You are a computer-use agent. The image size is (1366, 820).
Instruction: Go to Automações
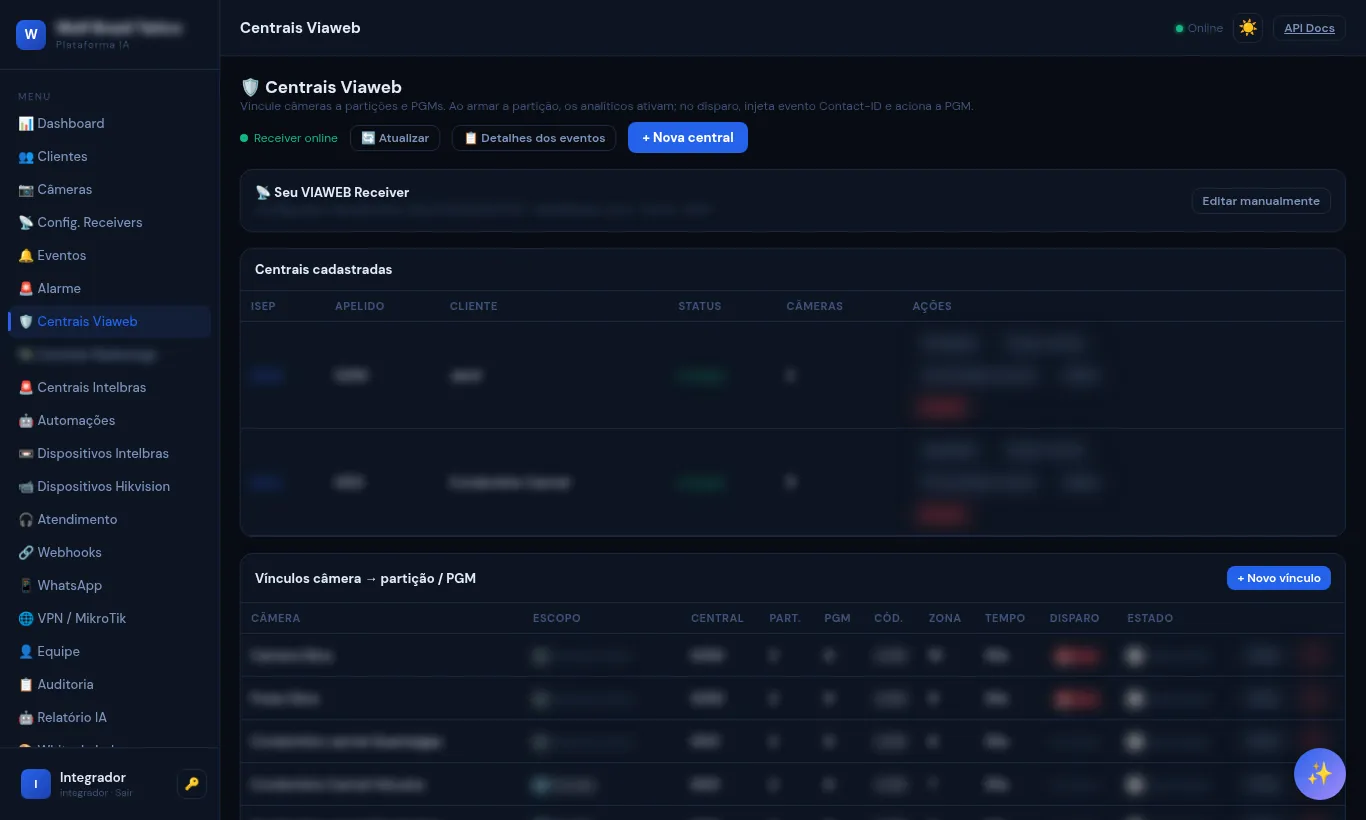(110, 420)
